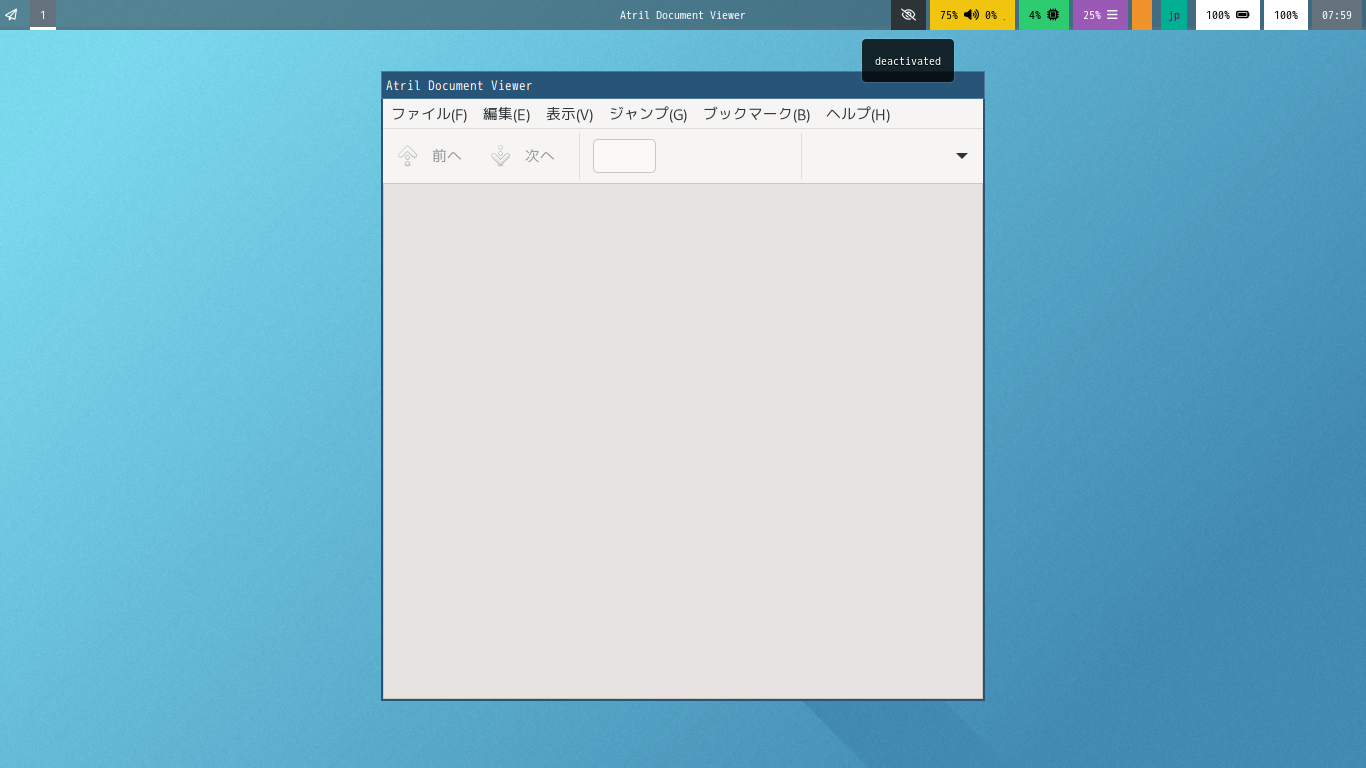The image size is (1366, 768).
Task: Click the deactivated notification popup
Action: (x=908, y=61)
